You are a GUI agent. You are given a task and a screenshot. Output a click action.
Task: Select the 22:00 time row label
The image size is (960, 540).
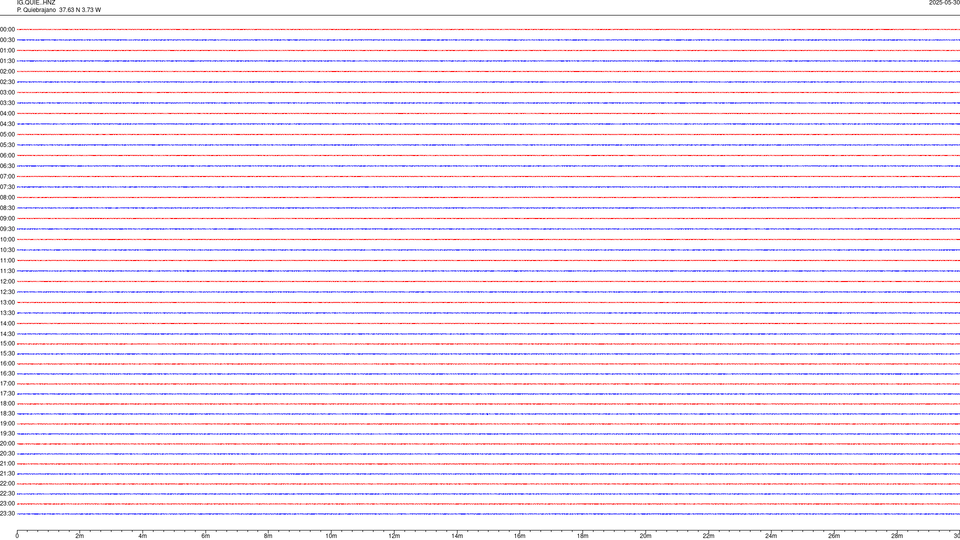pos(7,484)
